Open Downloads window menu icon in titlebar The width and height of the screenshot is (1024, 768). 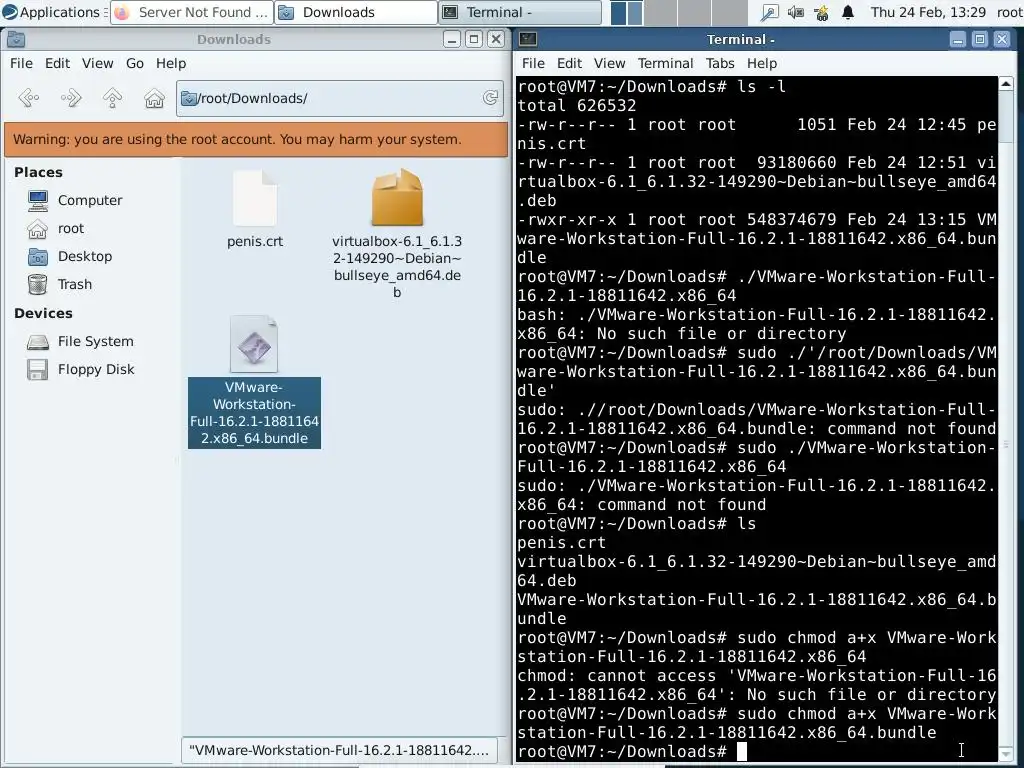click(x=16, y=40)
